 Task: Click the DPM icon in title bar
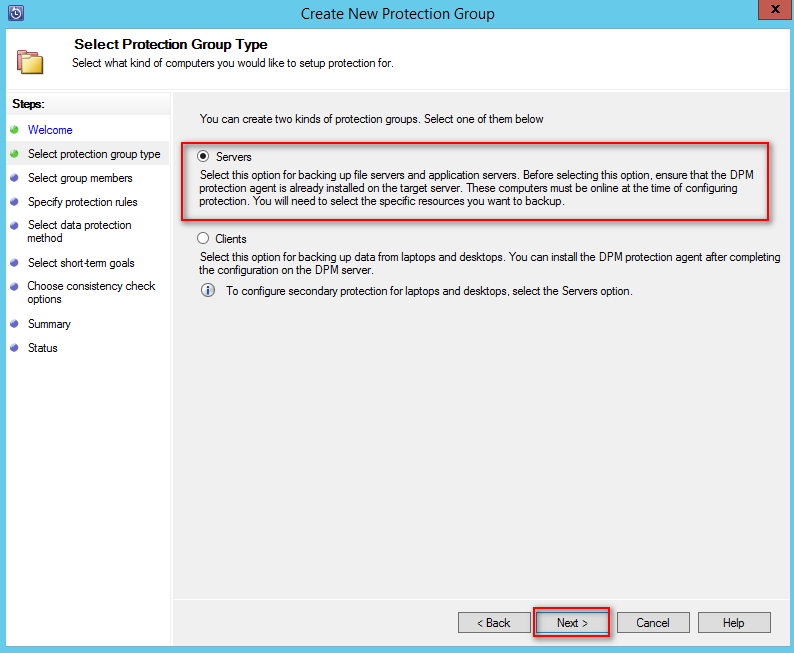coord(15,14)
